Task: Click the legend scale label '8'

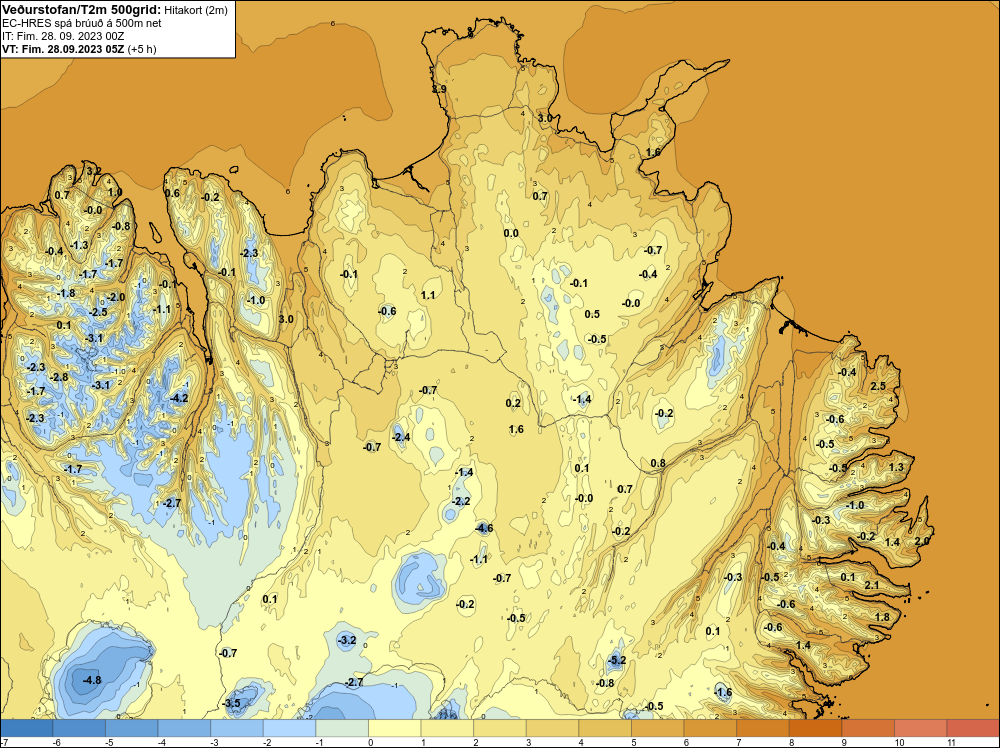Action: pyautogui.click(x=791, y=743)
